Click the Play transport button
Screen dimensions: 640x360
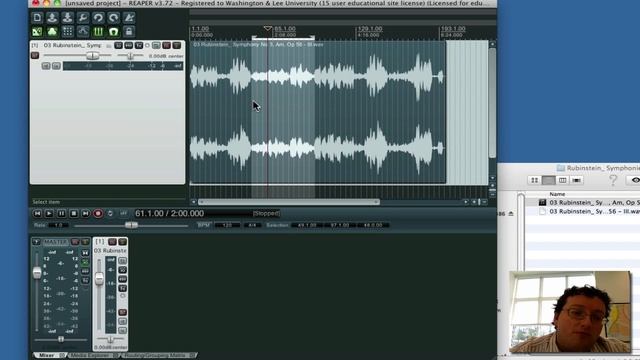pyautogui.click(x=49, y=213)
